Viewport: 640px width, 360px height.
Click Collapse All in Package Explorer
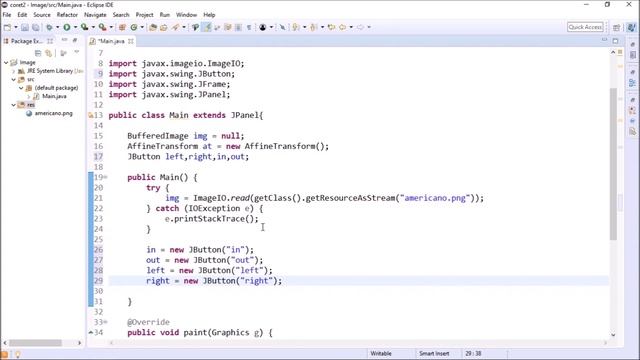[38, 53]
